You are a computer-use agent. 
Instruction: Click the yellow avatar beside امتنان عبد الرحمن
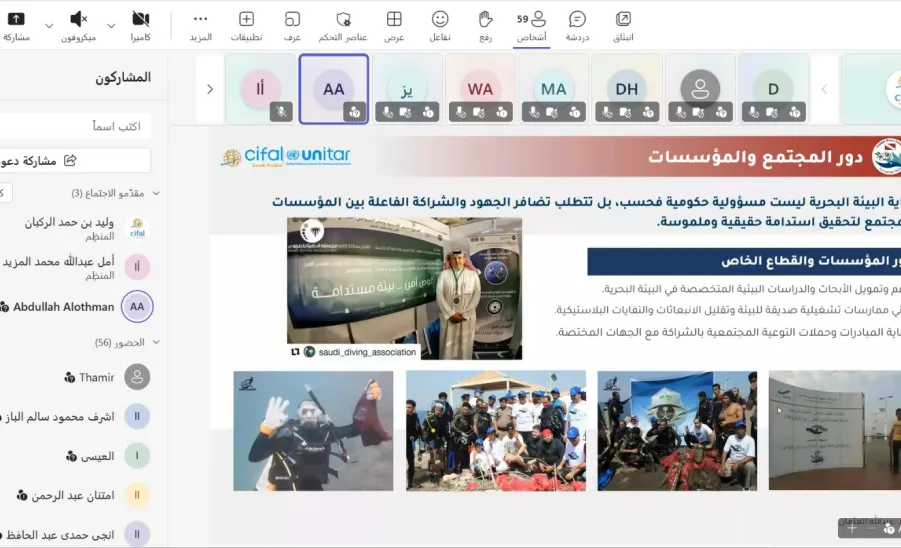137,495
